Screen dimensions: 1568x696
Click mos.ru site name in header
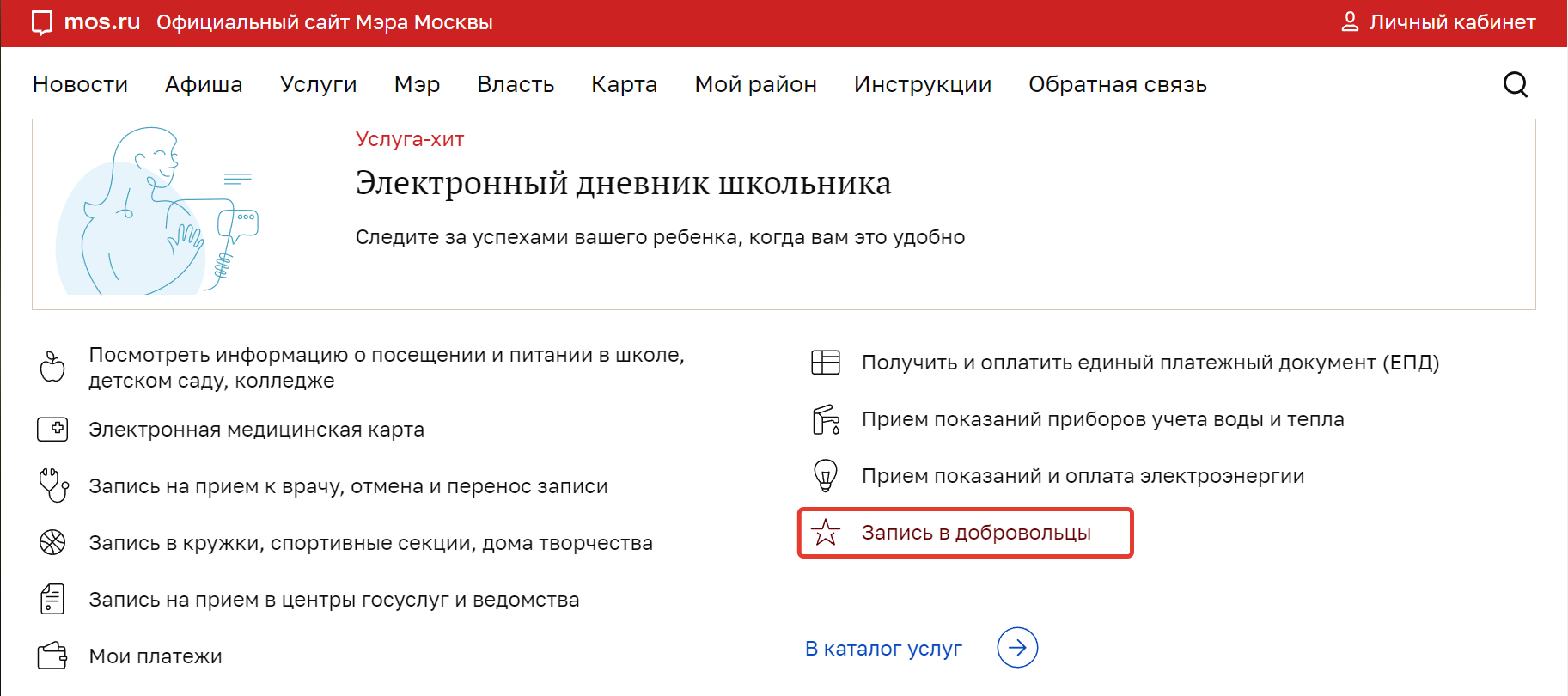(x=101, y=22)
